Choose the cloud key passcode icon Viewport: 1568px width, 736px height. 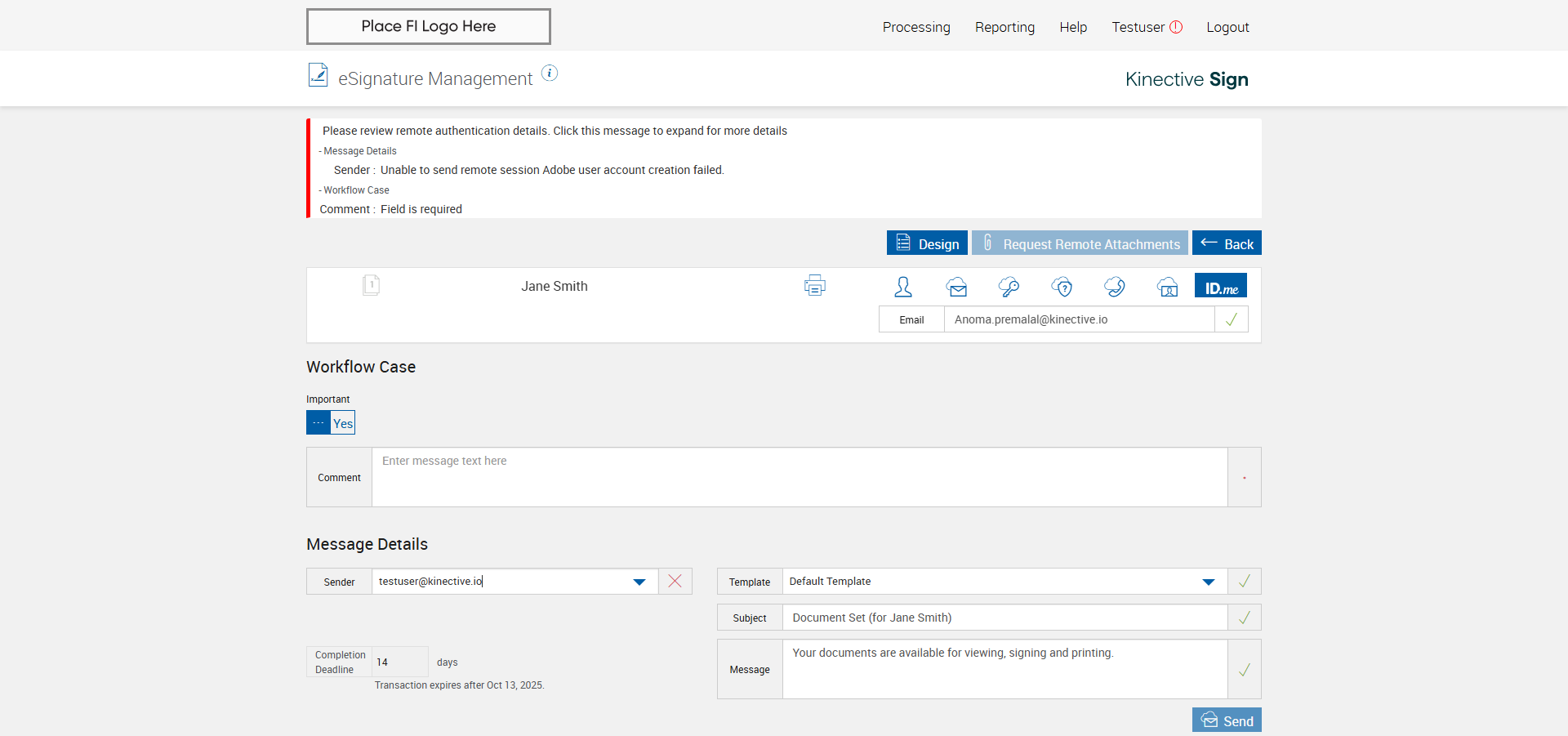click(1009, 287)
